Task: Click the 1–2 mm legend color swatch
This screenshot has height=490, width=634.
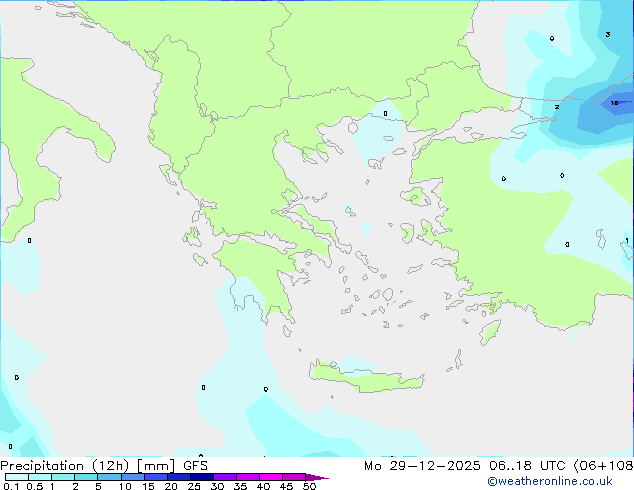Action: 63,477
